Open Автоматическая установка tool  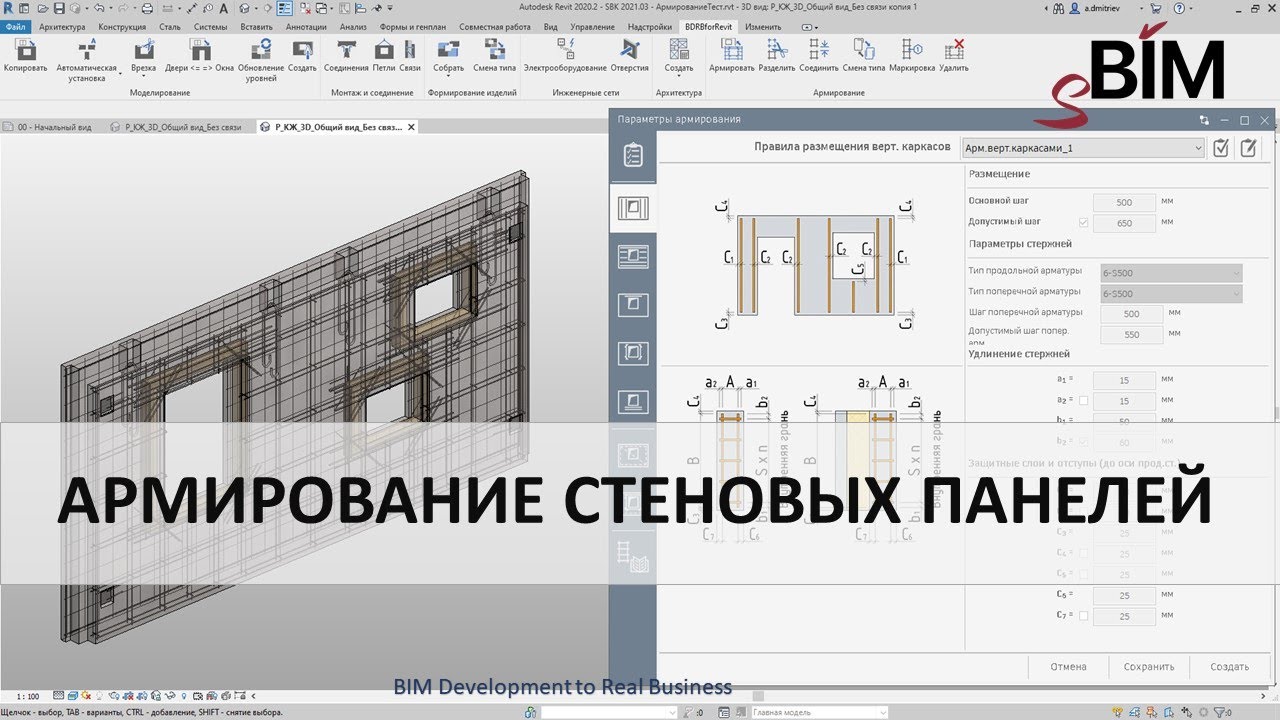tap(87, 60)
